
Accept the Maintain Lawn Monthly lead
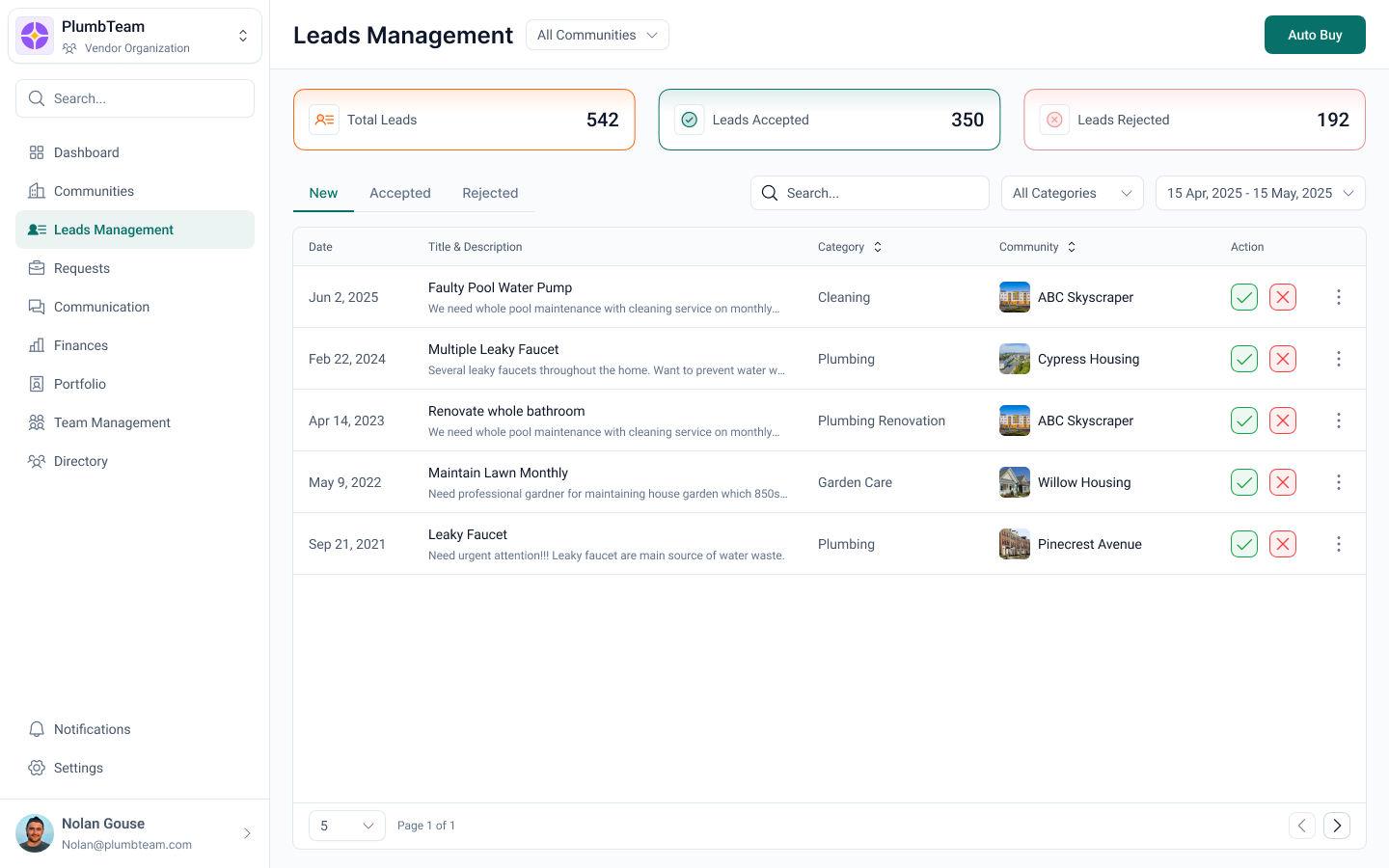coord(1244,482)
